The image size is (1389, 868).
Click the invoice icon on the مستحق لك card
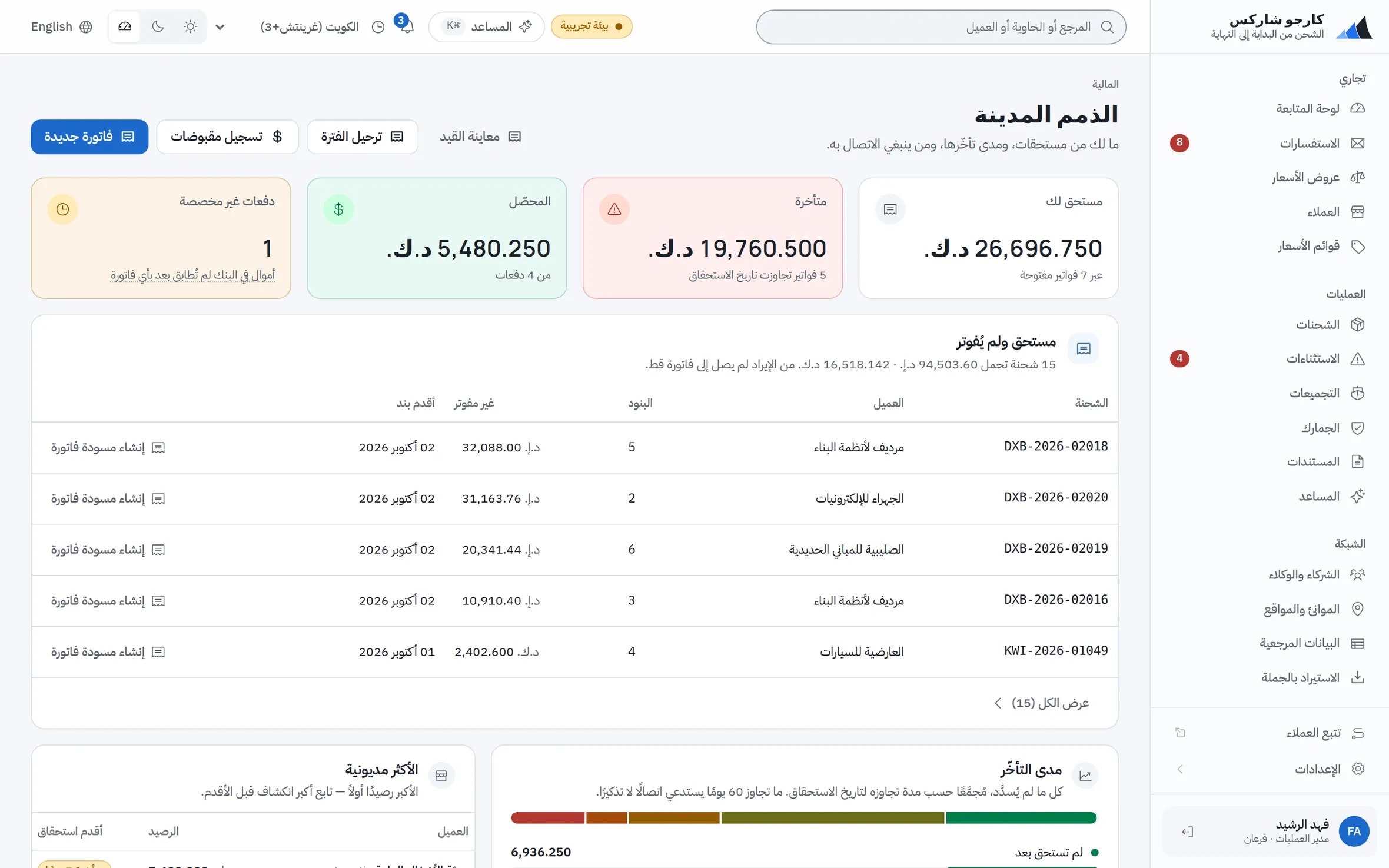890,209
